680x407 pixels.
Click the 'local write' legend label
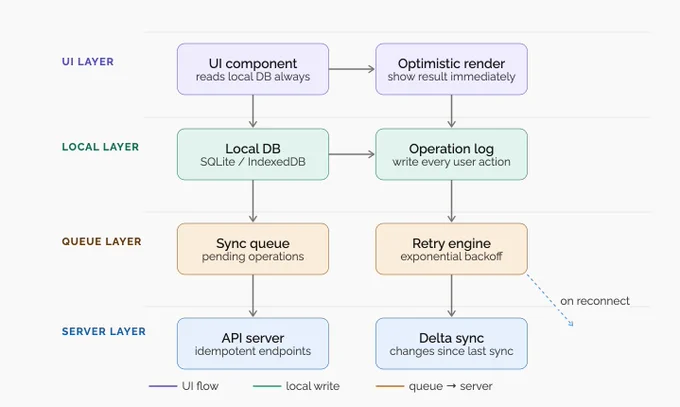(x=313, y=386)
